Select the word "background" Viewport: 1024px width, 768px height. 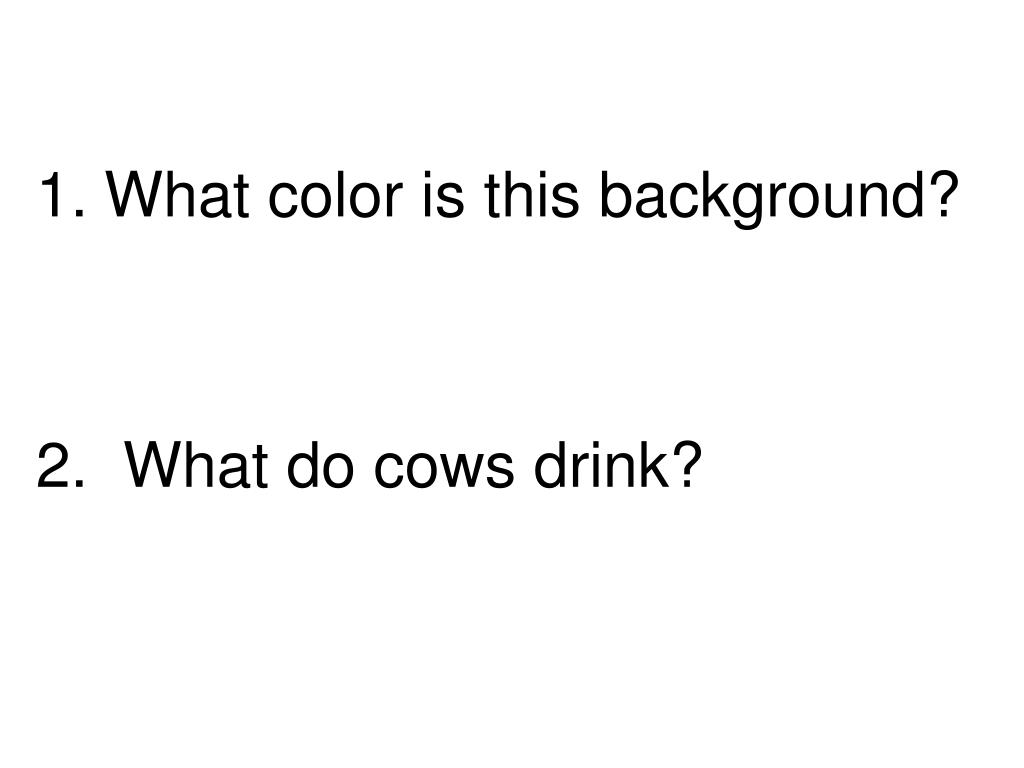[762, 200]
